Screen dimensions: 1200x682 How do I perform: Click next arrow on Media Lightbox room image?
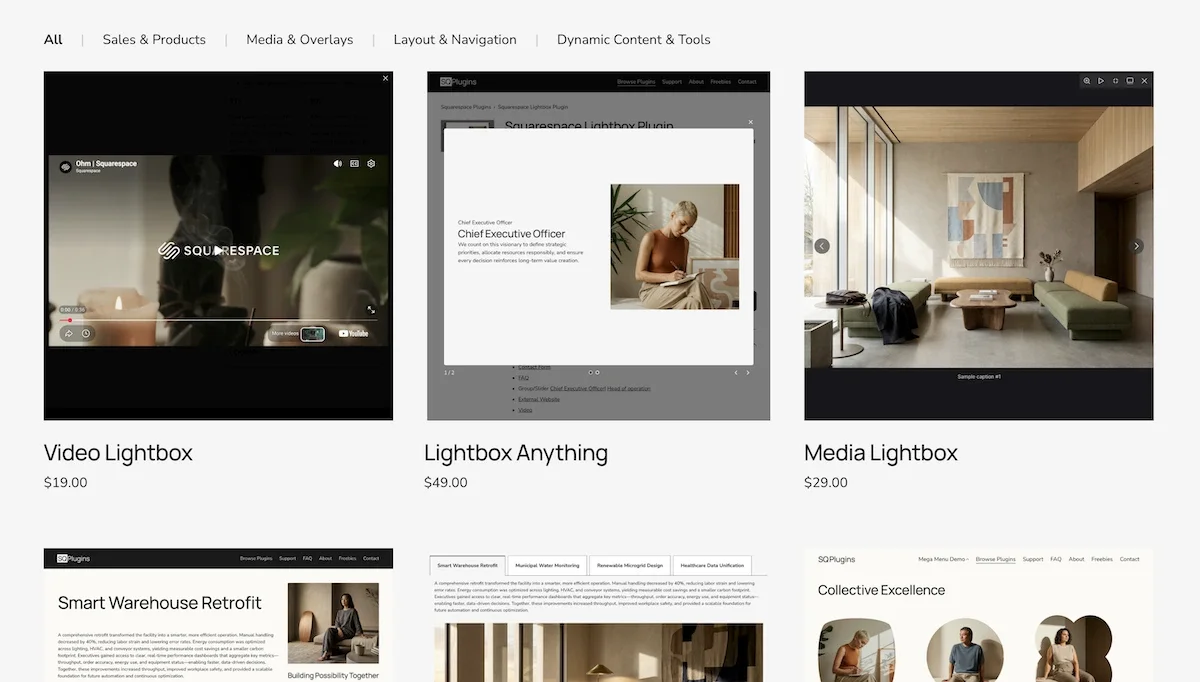pos(1136,246)
